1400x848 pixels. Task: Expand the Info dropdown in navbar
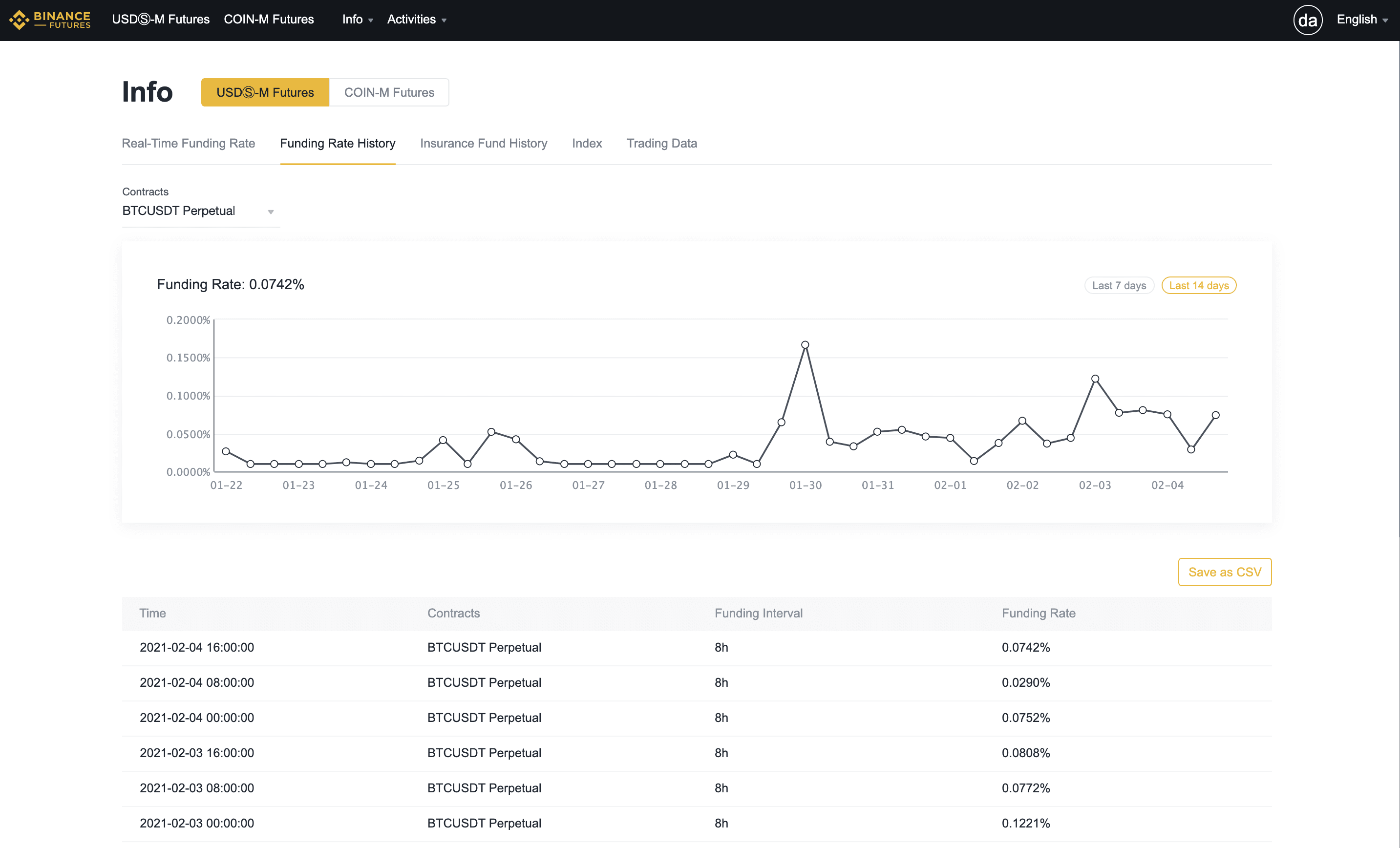click(x=358, y=20)
